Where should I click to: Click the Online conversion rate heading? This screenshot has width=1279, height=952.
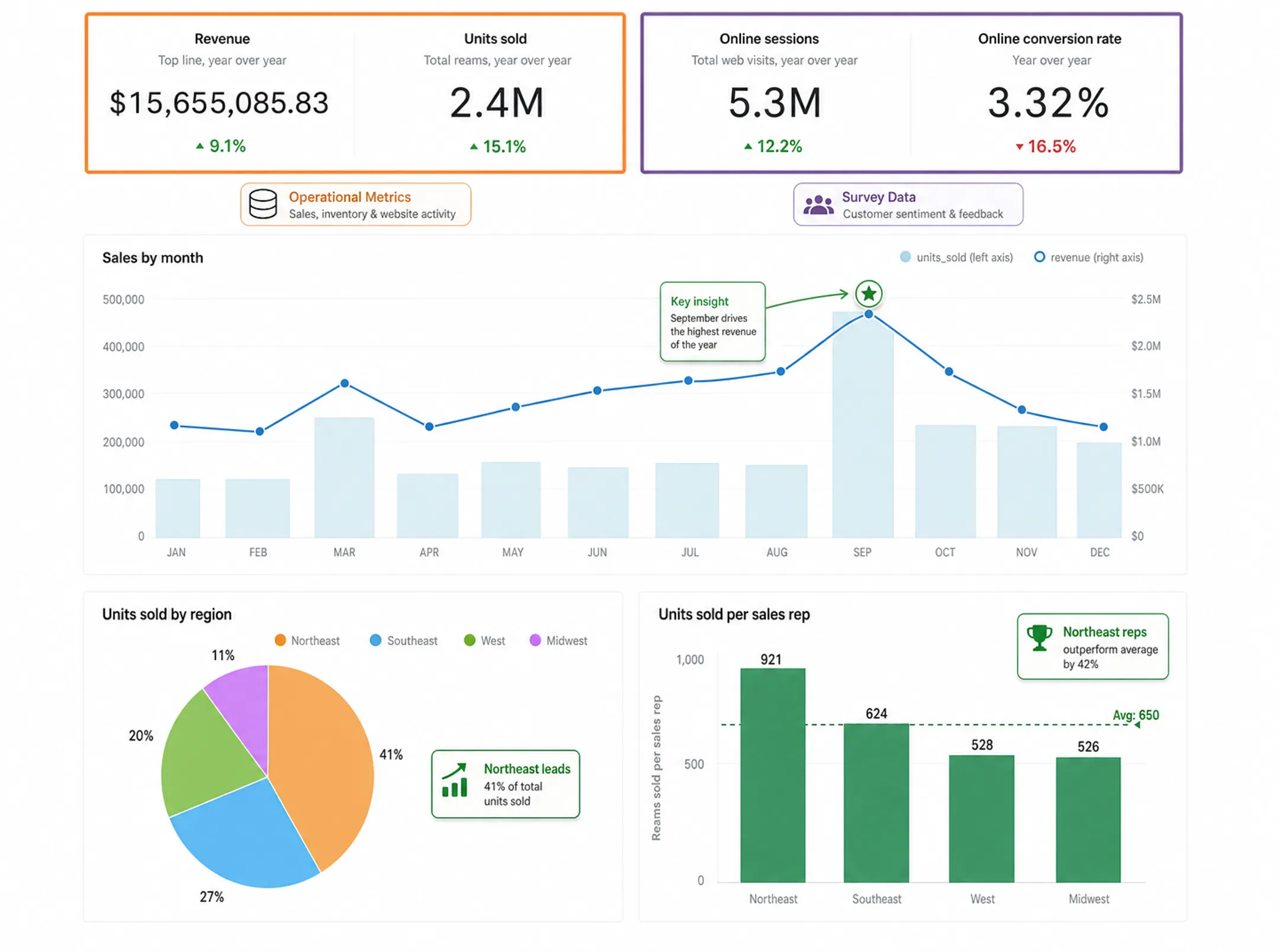[x=1049, y=38]
